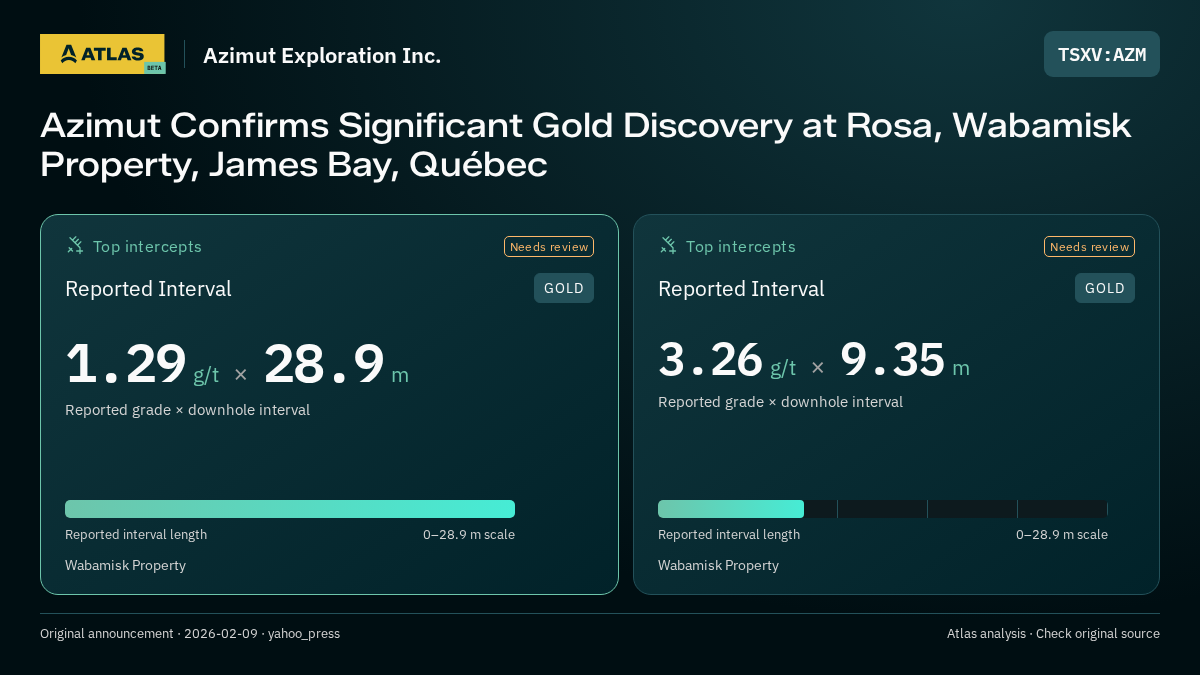This screenshot has width=1200, height=675.
Task: Click the partial interval bar in 9.35 m card
Action: click(731, 509)
